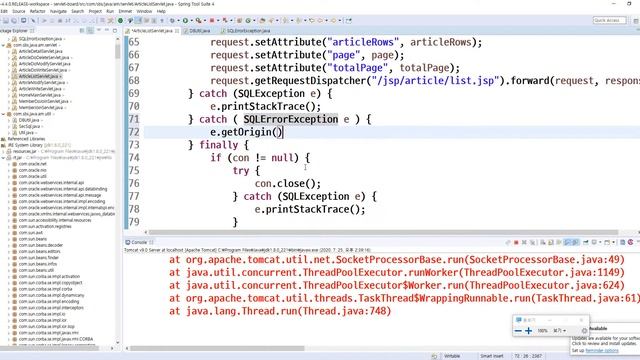Screen dimensions: 640x360
Task: Open the Navigate menu
Action: coord(58,11)
